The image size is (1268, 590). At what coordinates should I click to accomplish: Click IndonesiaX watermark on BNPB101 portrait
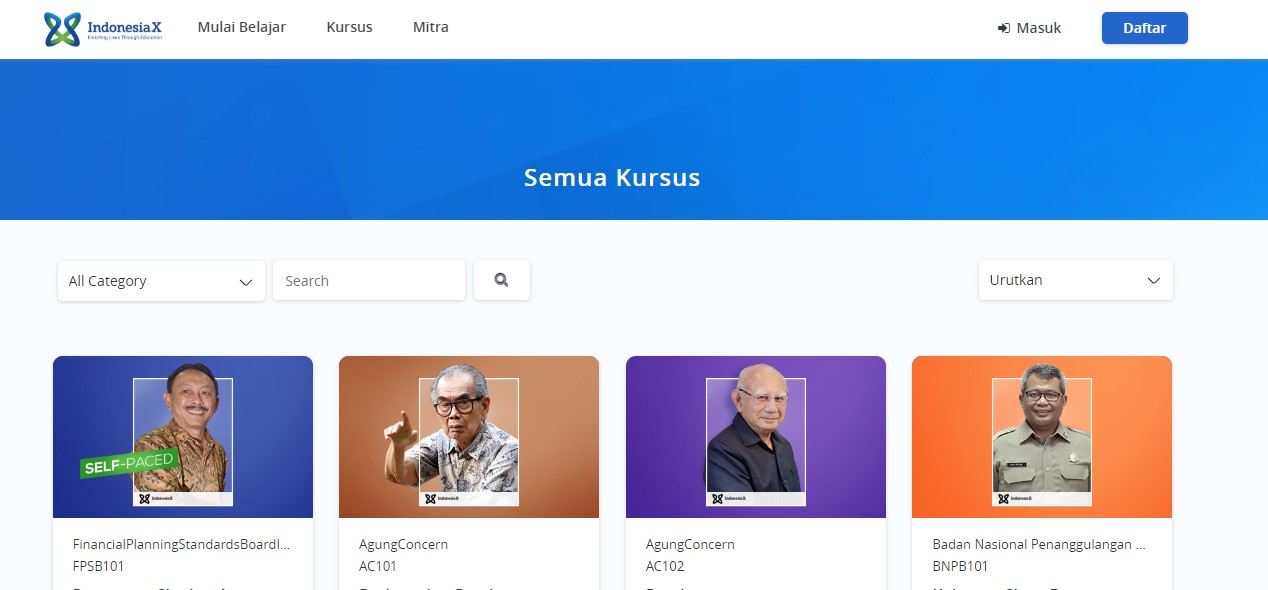[x=1014, y=498]
